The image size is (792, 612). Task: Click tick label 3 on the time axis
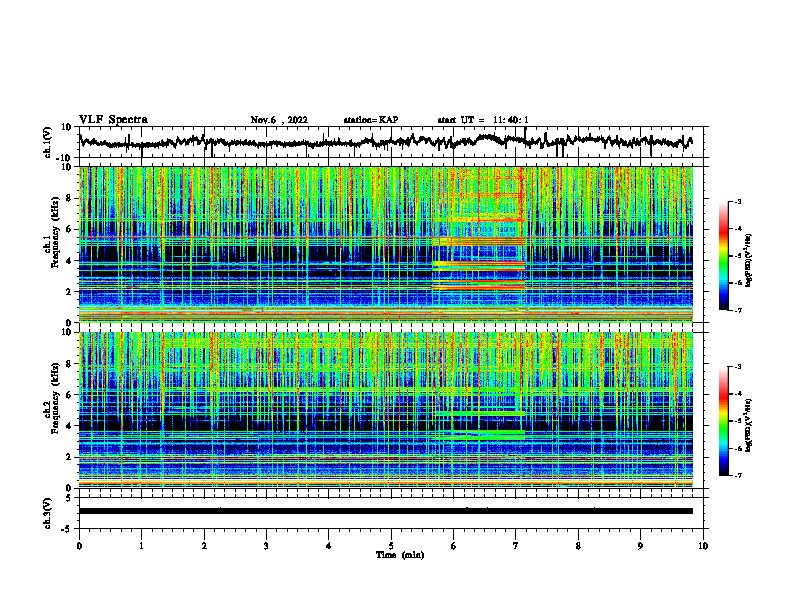tap(266, 546)
